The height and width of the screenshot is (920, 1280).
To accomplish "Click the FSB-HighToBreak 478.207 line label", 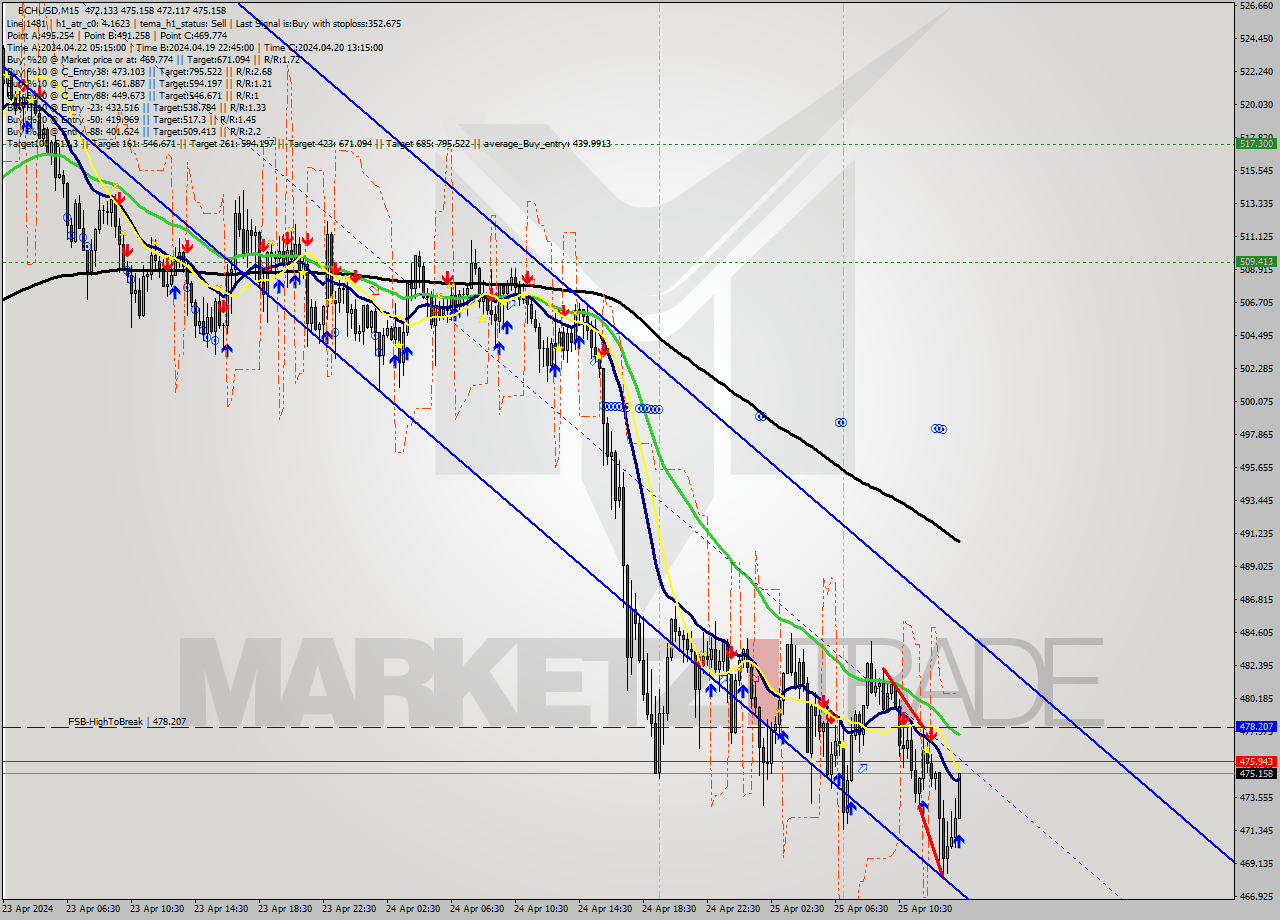I will pyautogui.click(x=127, y=721).
